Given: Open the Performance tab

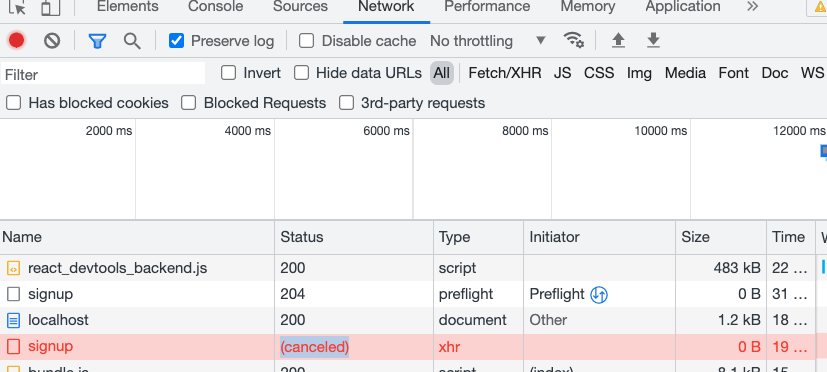Looking at the screenshot, I should coord(487,6).
